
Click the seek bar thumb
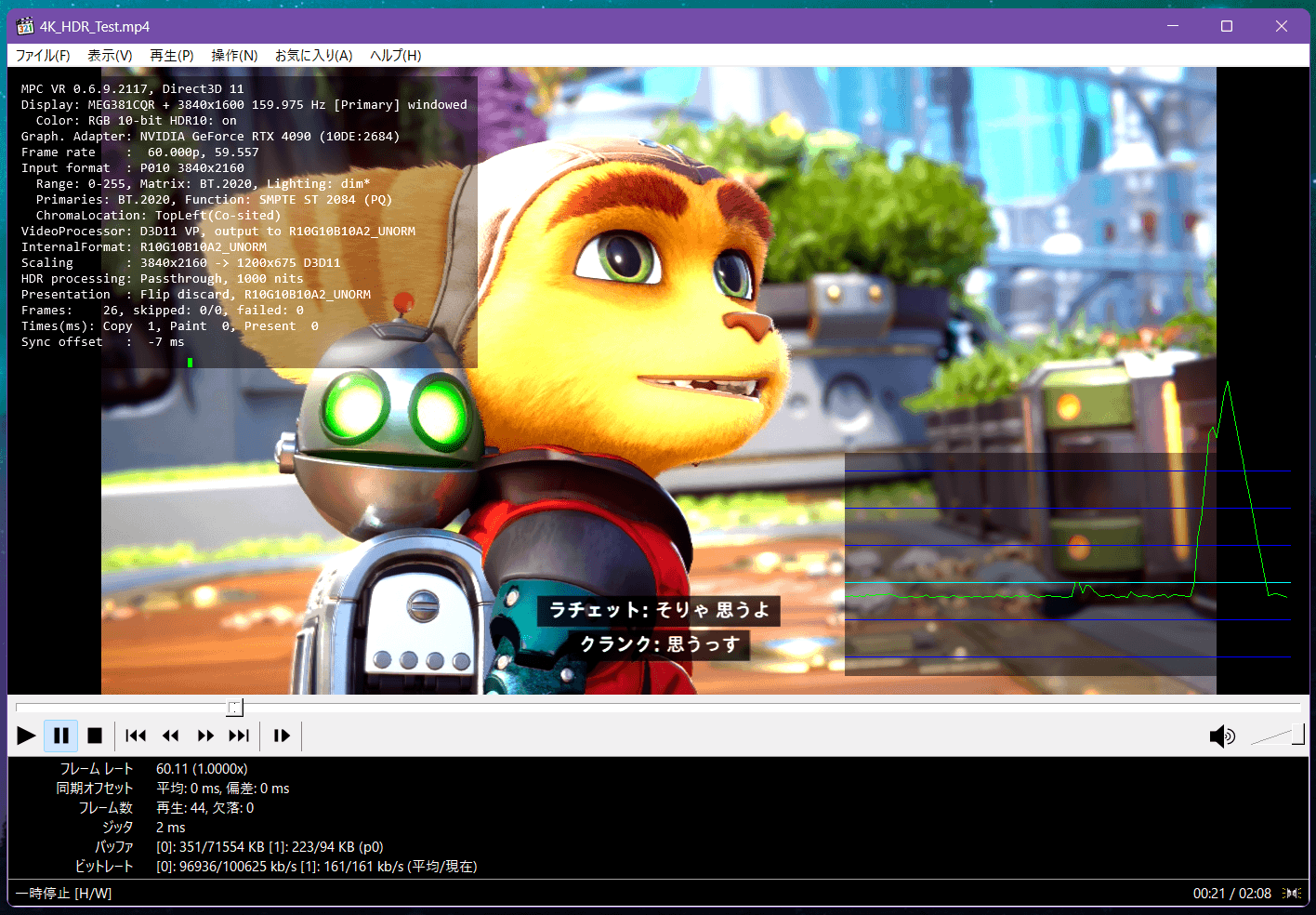[x=235, y=708]
